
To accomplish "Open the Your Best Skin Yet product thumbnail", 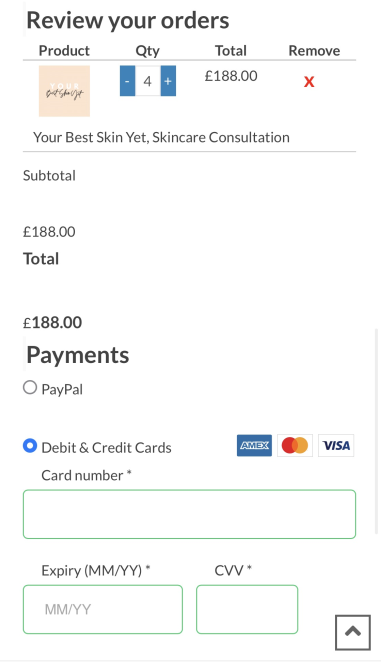I will [x=64, y=91].
